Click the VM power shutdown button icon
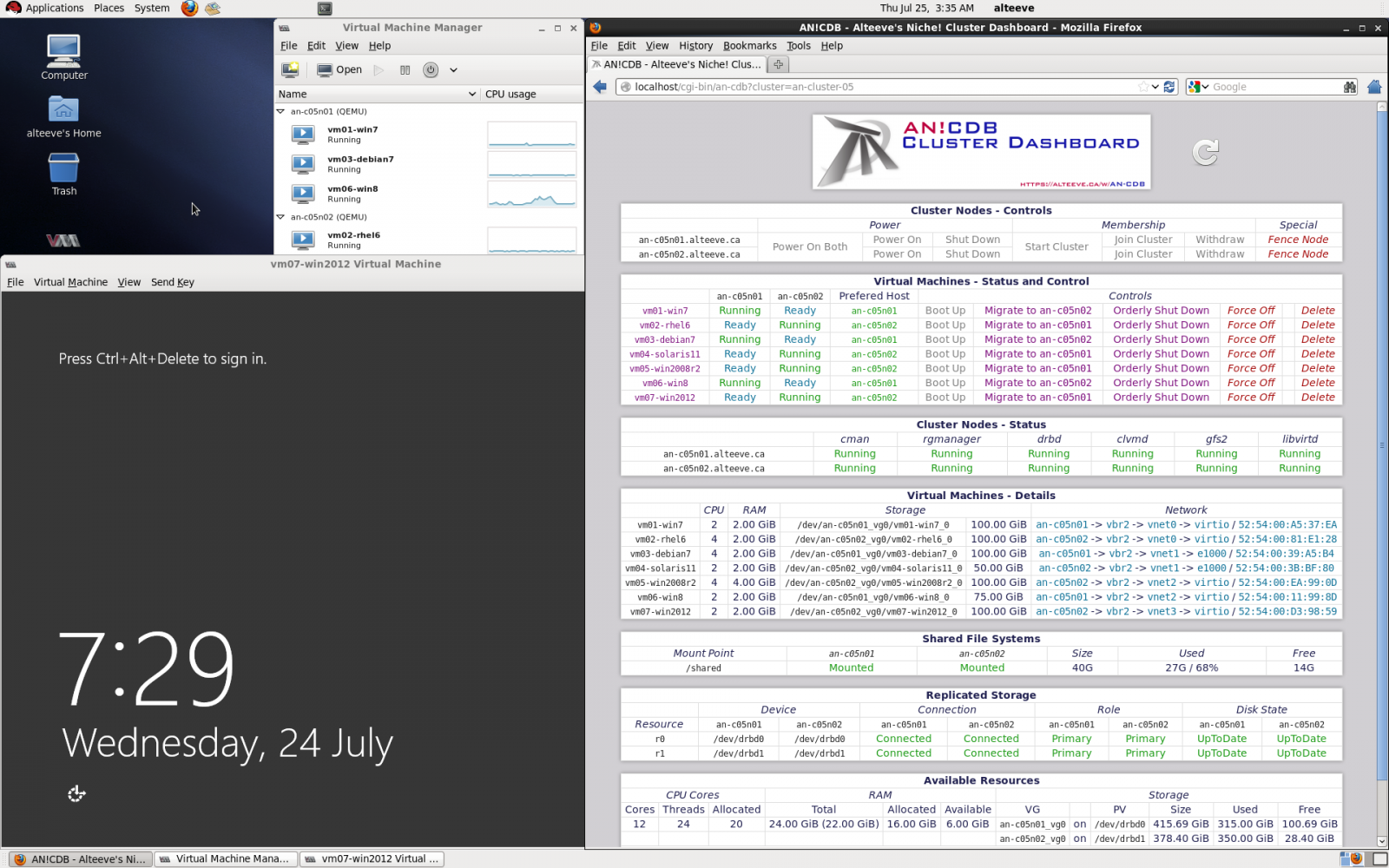 pyautogui.click(x=431, y=69)
